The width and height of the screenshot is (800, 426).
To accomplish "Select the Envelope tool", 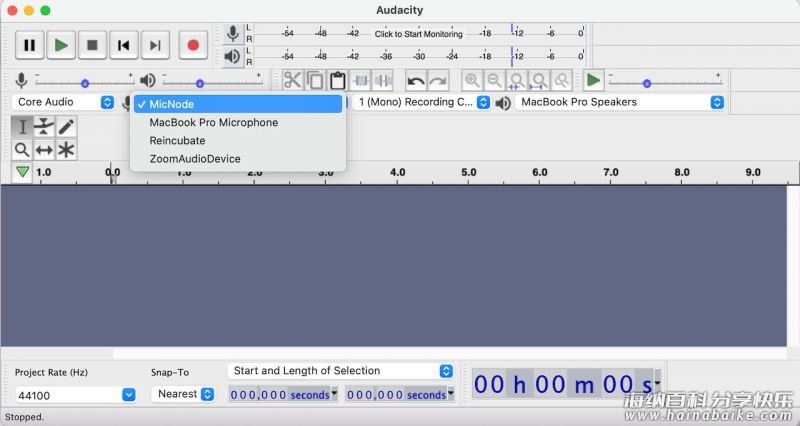I will [x=44, y=127].
